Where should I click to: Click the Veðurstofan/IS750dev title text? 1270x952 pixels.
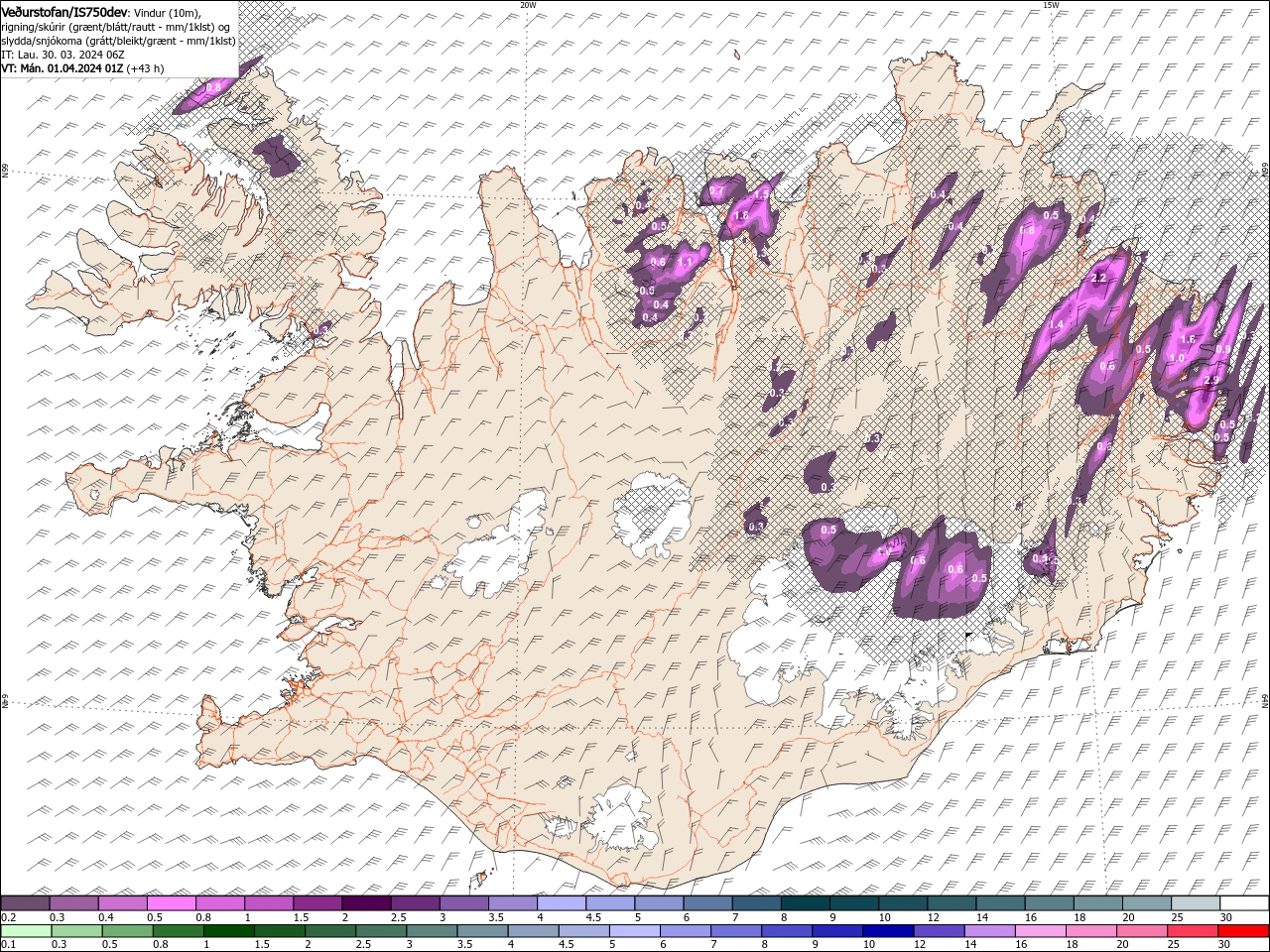pos(64,11)
